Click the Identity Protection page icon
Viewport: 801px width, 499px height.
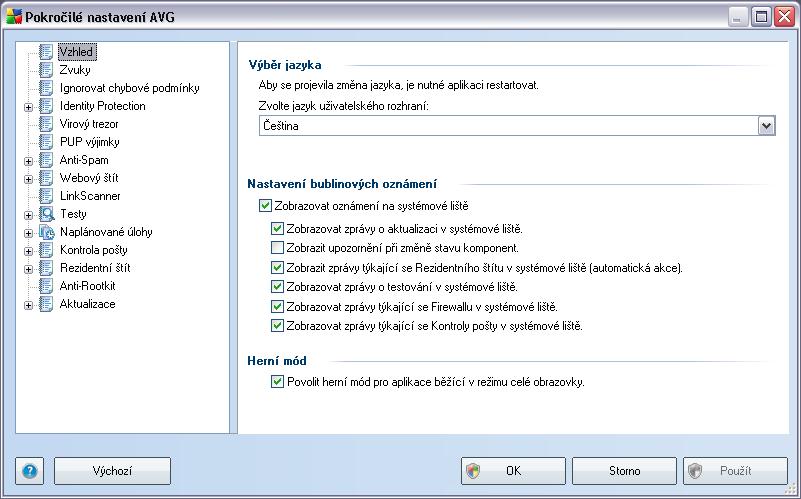pos(46,106)
